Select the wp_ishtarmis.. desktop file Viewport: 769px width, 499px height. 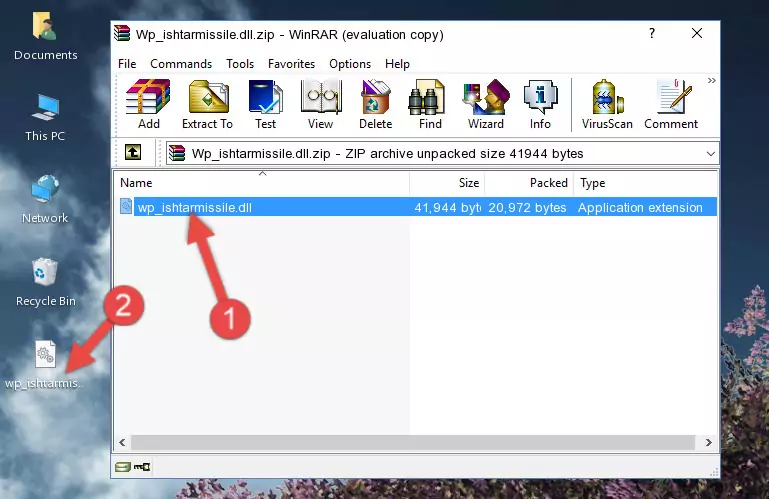point(45,366)
